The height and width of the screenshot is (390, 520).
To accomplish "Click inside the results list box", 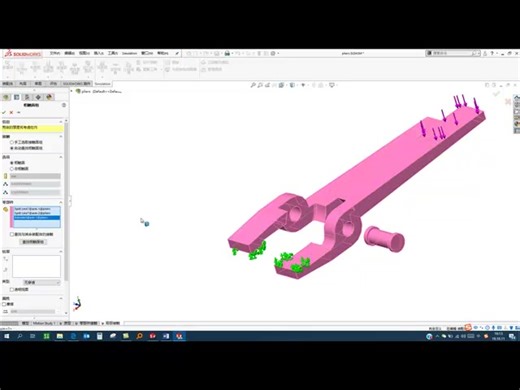I will [x=37, y=266].
